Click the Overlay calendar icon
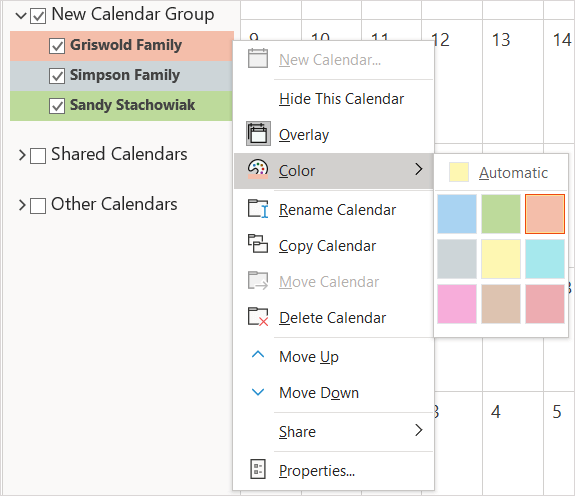The height and width of the screenshot is (496, 575). tap(258, 134)
